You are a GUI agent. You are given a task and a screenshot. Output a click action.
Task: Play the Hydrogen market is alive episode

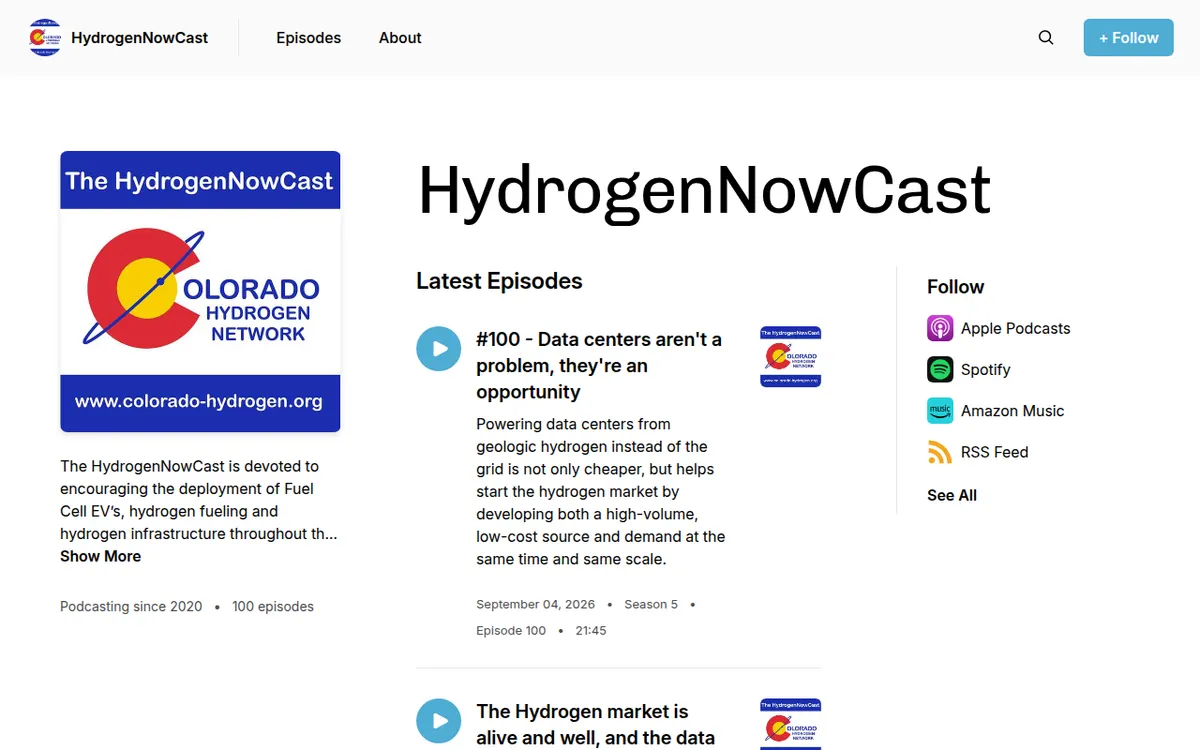click(439, 721)
